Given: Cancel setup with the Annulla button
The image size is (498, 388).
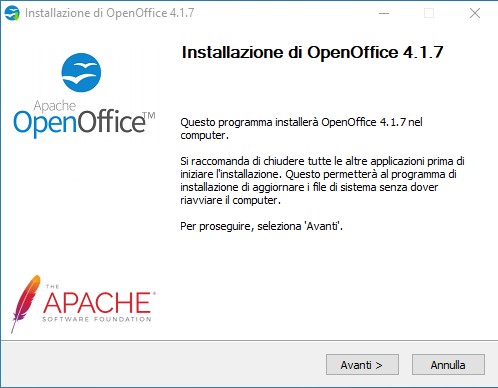Looking at the screenshot, I should (448, 365).
